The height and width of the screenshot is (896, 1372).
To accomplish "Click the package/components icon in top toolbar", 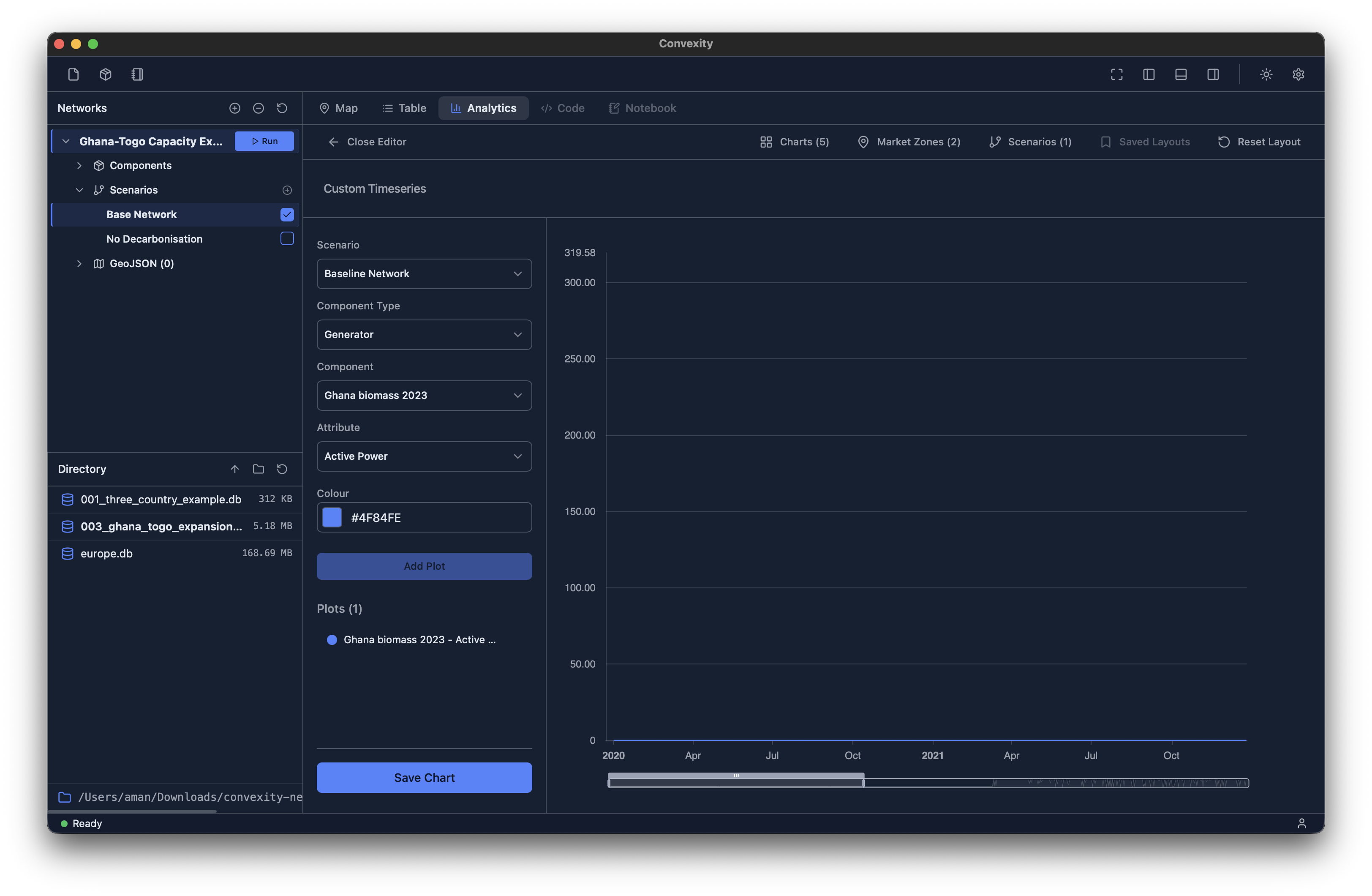I will pos(106,74).
